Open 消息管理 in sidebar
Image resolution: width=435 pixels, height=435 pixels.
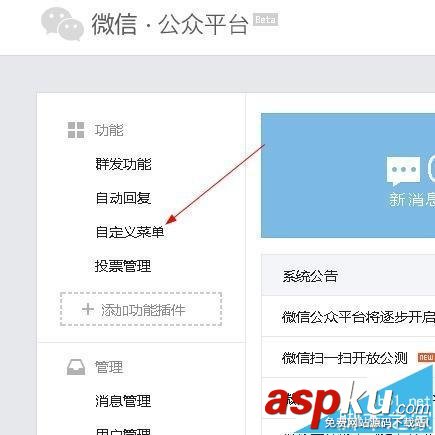(x=123, y=401)
